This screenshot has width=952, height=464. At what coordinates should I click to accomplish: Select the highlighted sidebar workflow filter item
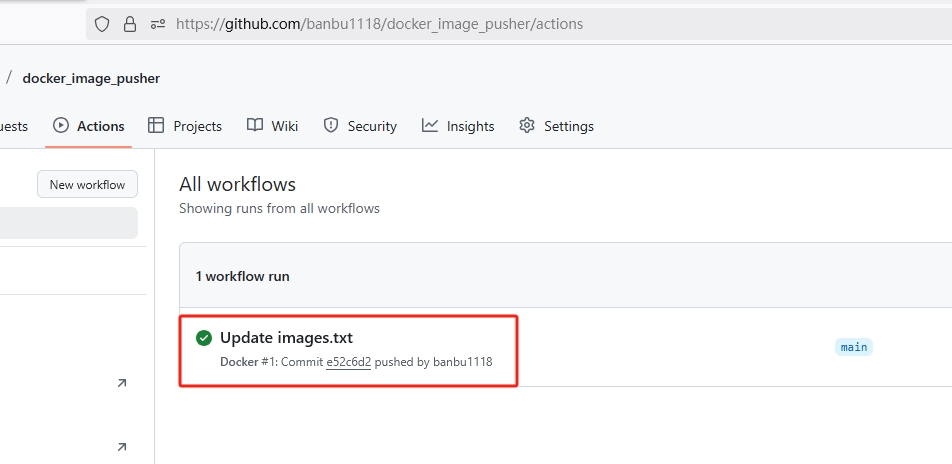click(68, 223)
